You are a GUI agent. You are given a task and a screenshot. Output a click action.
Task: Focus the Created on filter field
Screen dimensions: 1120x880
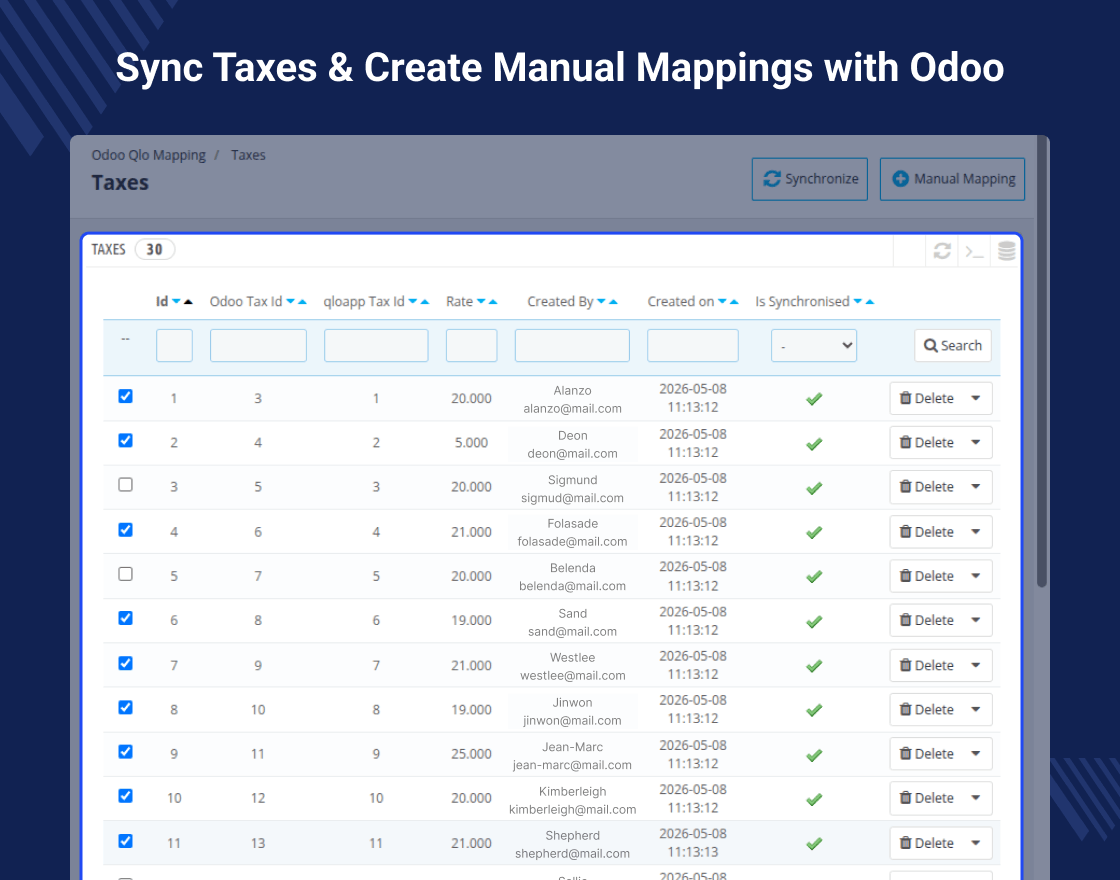click(693, 346)
